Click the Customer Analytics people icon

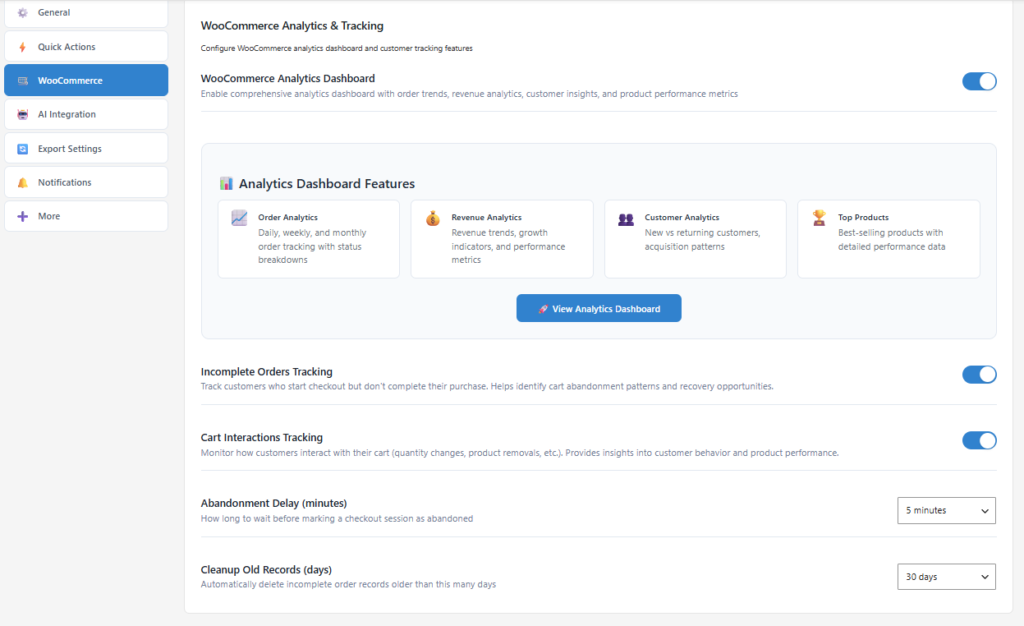pyautogui.click(x=626, y=219)
